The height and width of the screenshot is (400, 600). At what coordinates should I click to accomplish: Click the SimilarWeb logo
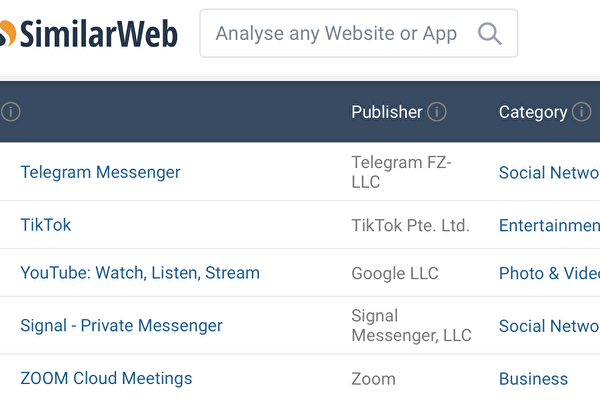[90, 34]
